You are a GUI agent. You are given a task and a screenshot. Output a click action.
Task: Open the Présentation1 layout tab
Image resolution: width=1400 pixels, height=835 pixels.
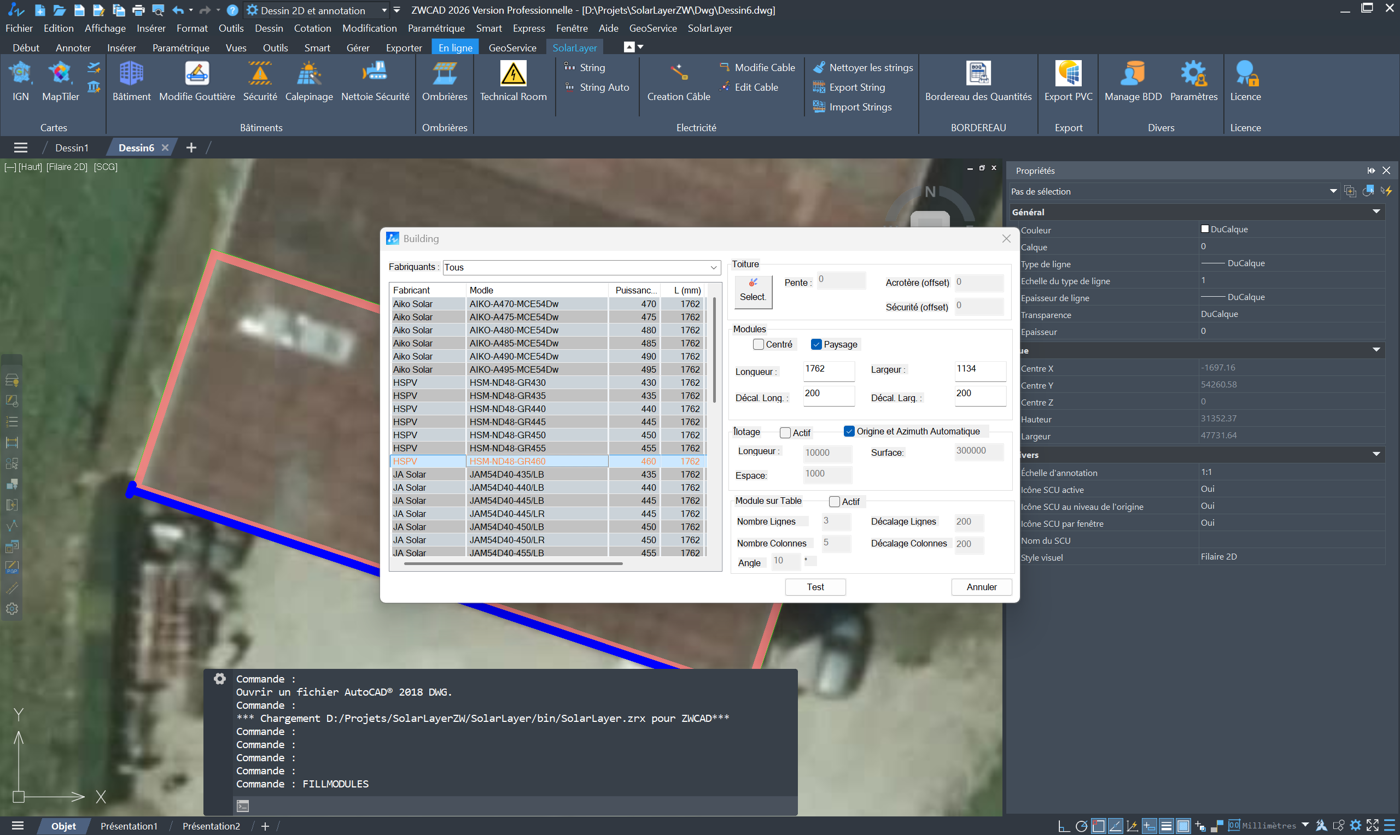click(129, 827)
